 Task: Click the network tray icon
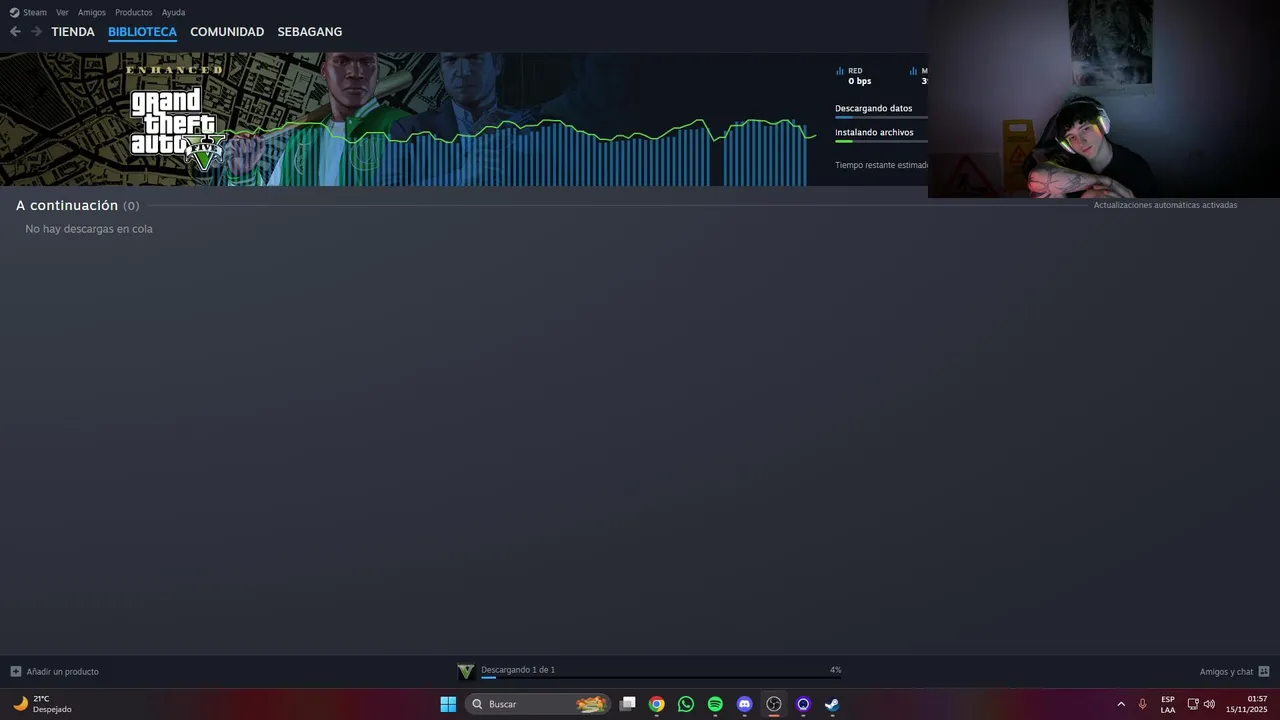coord(1192,704)
